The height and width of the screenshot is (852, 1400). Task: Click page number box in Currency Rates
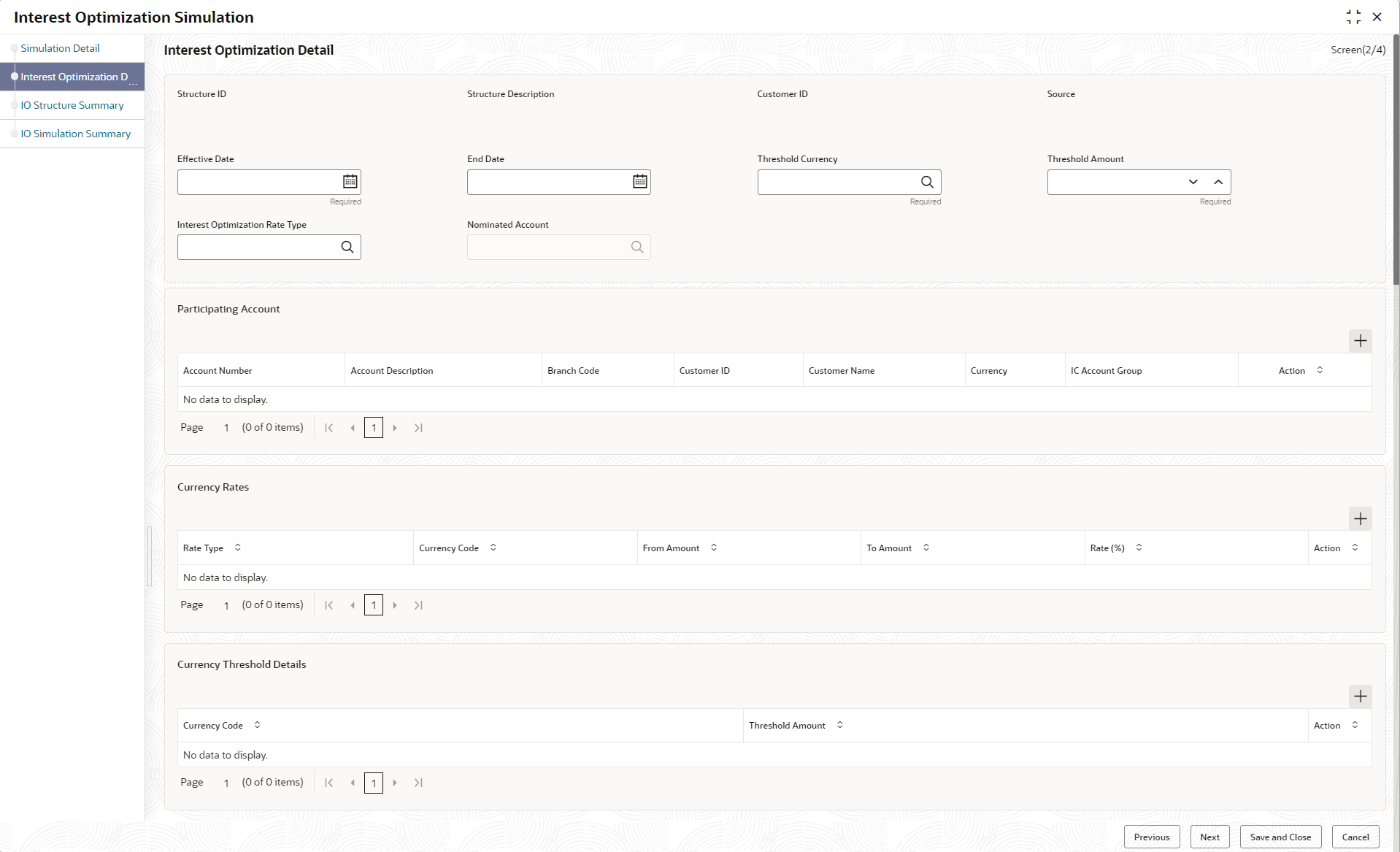374,605
